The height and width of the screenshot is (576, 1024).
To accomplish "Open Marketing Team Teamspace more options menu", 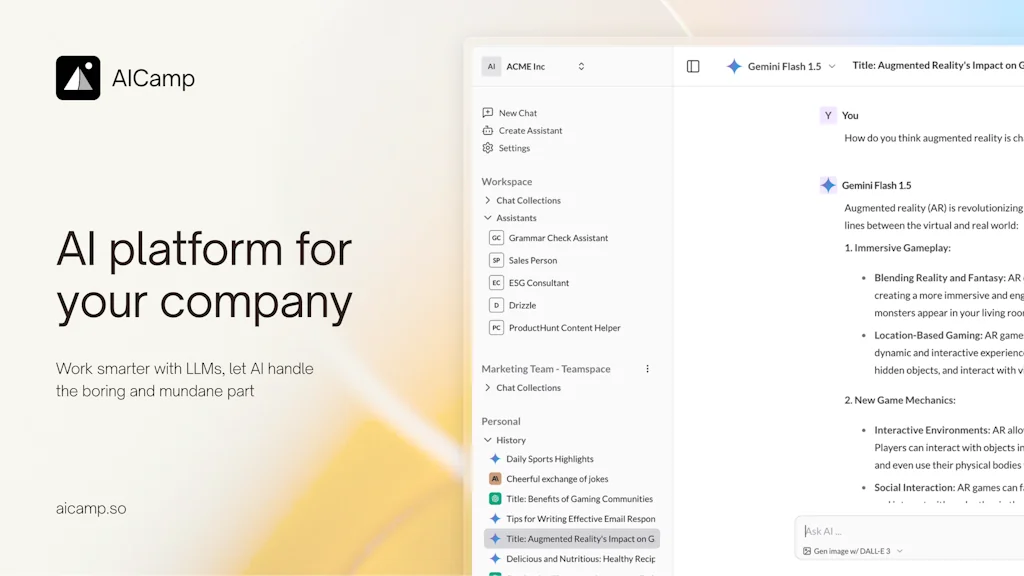I will coord(647,369).
